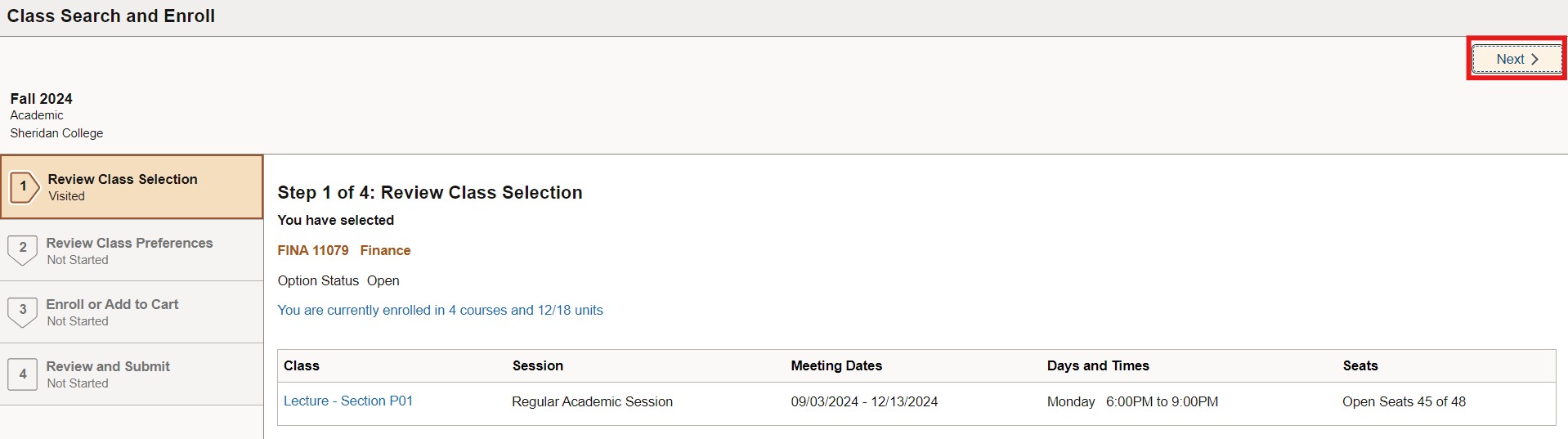The width and height of the screenshot is (1568, 439).
Task: Click the Open Seats 45 of 48 cell
Action: 1404,402
